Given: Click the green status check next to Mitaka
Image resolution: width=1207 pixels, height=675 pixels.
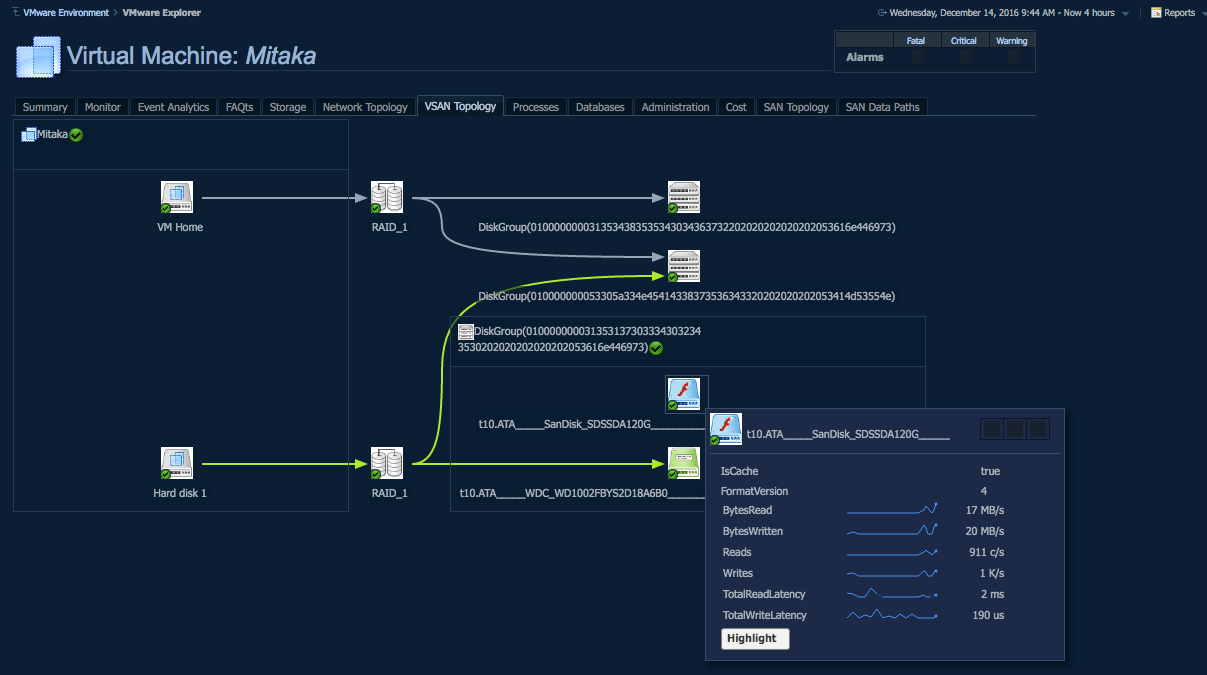Looking at the screenshot, I should pyautogui.click(x=76, y=135).
